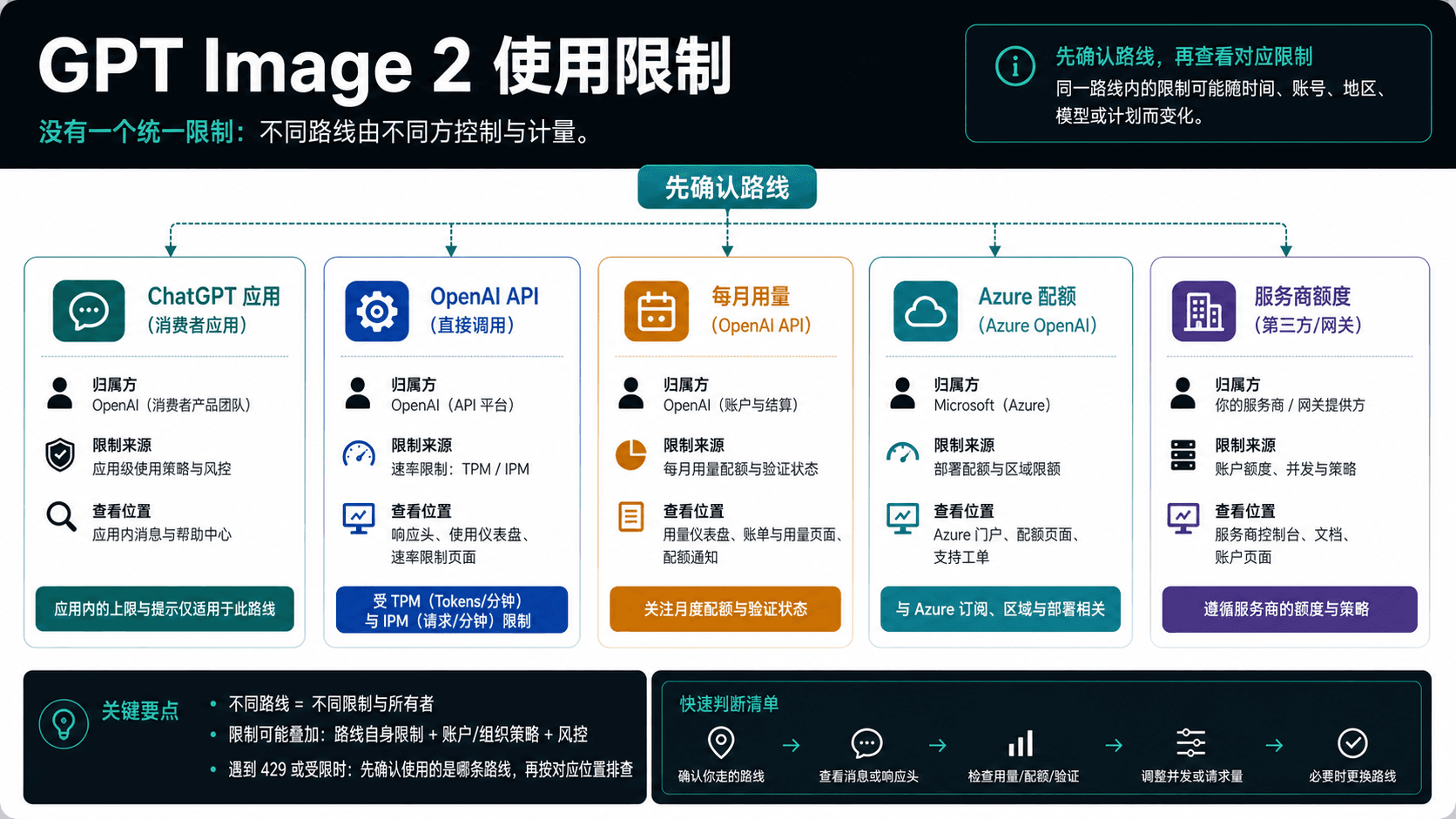Click the pie chart icon beside 每月用量配额与验证状态
This screenshot has height=819, width=1456.
pos(631,454)
